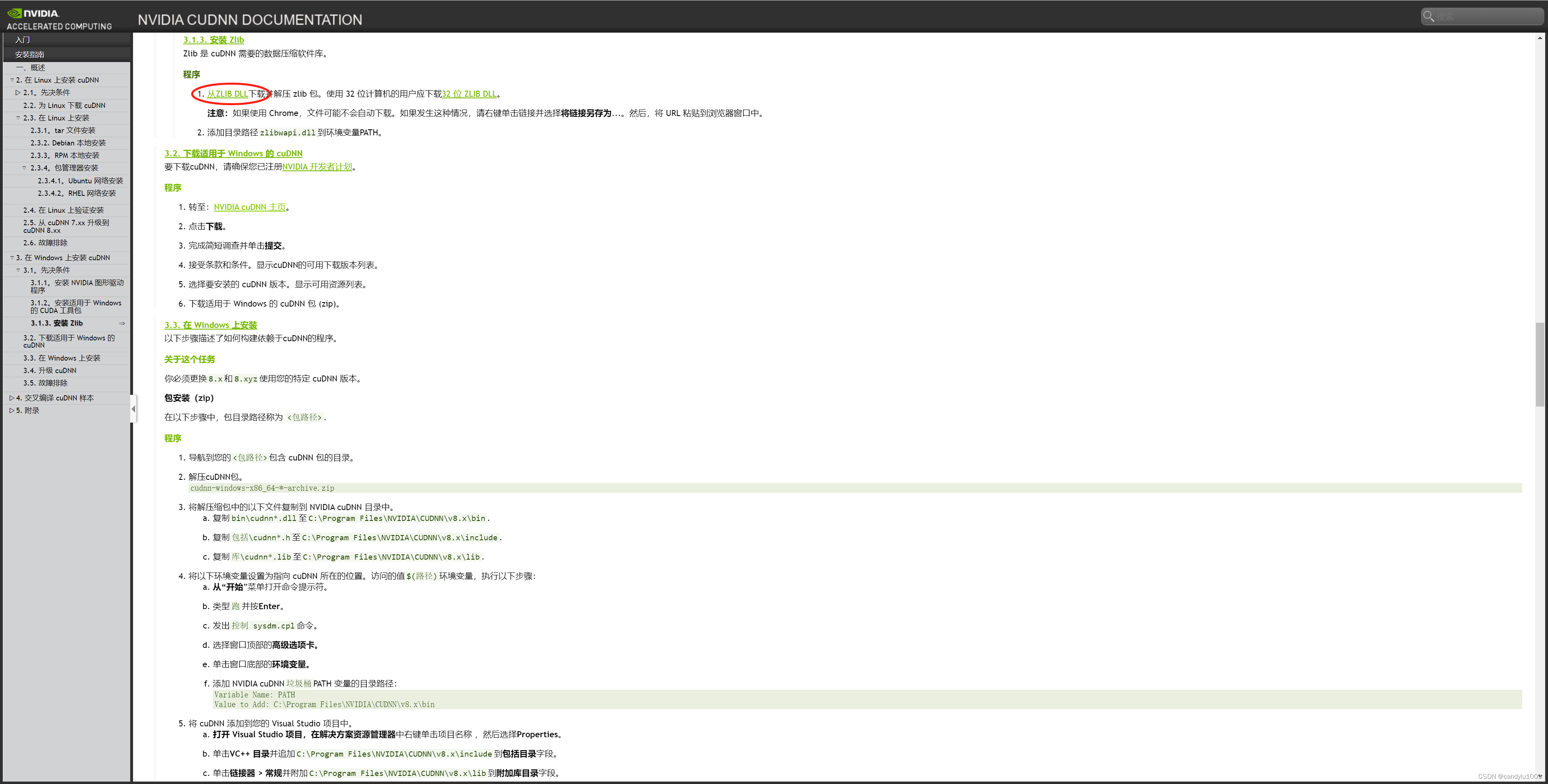Collapse the '3.1。先决条件' node under Windows
The image size is (1548, 784).
tap(18, 270)
